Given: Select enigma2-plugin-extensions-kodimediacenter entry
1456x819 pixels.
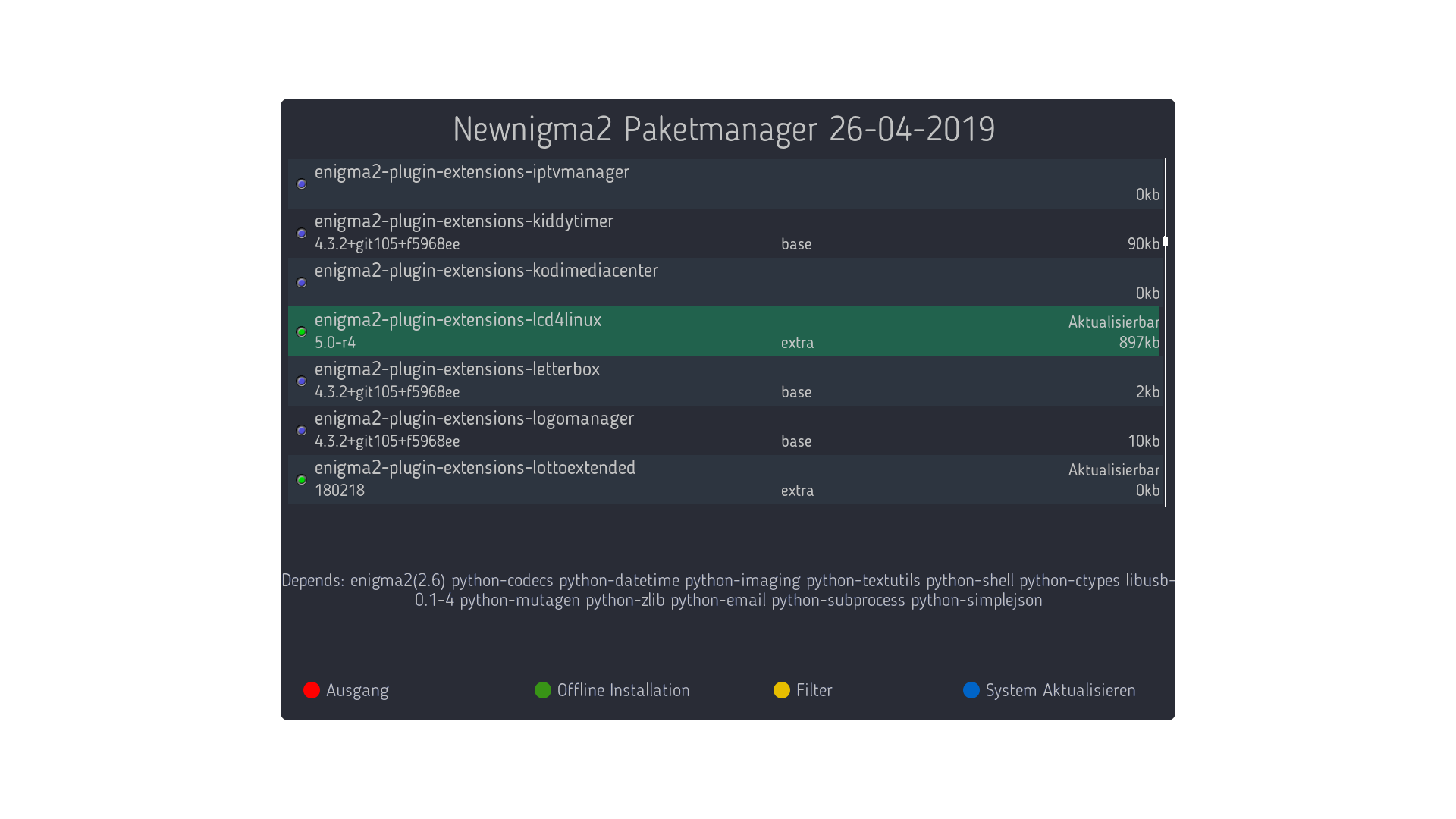Looking at the screenshot, I should 723,282.
